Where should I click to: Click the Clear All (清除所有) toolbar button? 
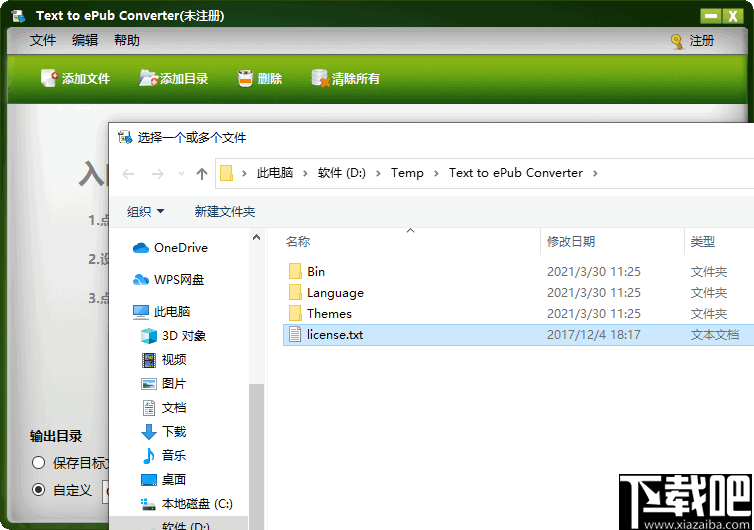345,78
